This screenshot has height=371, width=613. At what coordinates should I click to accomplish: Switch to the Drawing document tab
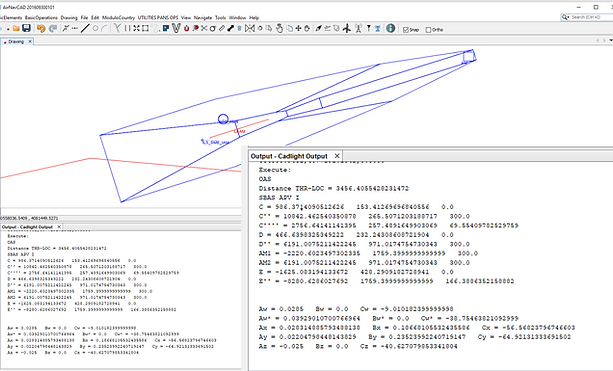click(x=16, y=41)
